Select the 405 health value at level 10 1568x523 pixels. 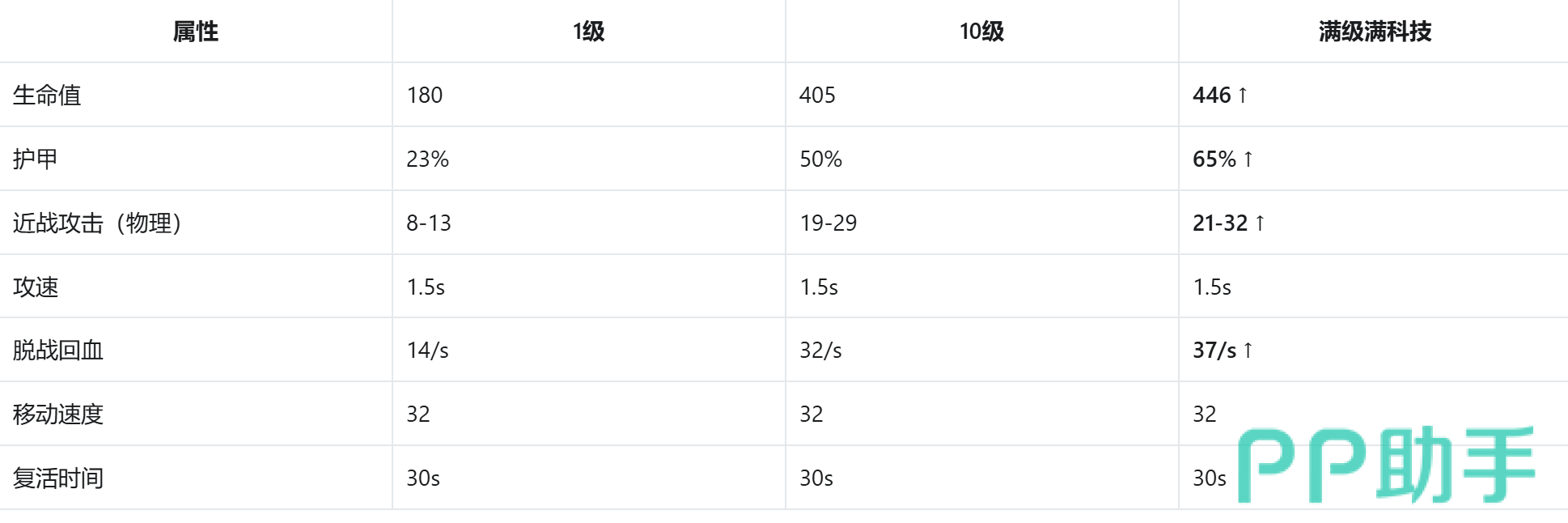point(817,96)
